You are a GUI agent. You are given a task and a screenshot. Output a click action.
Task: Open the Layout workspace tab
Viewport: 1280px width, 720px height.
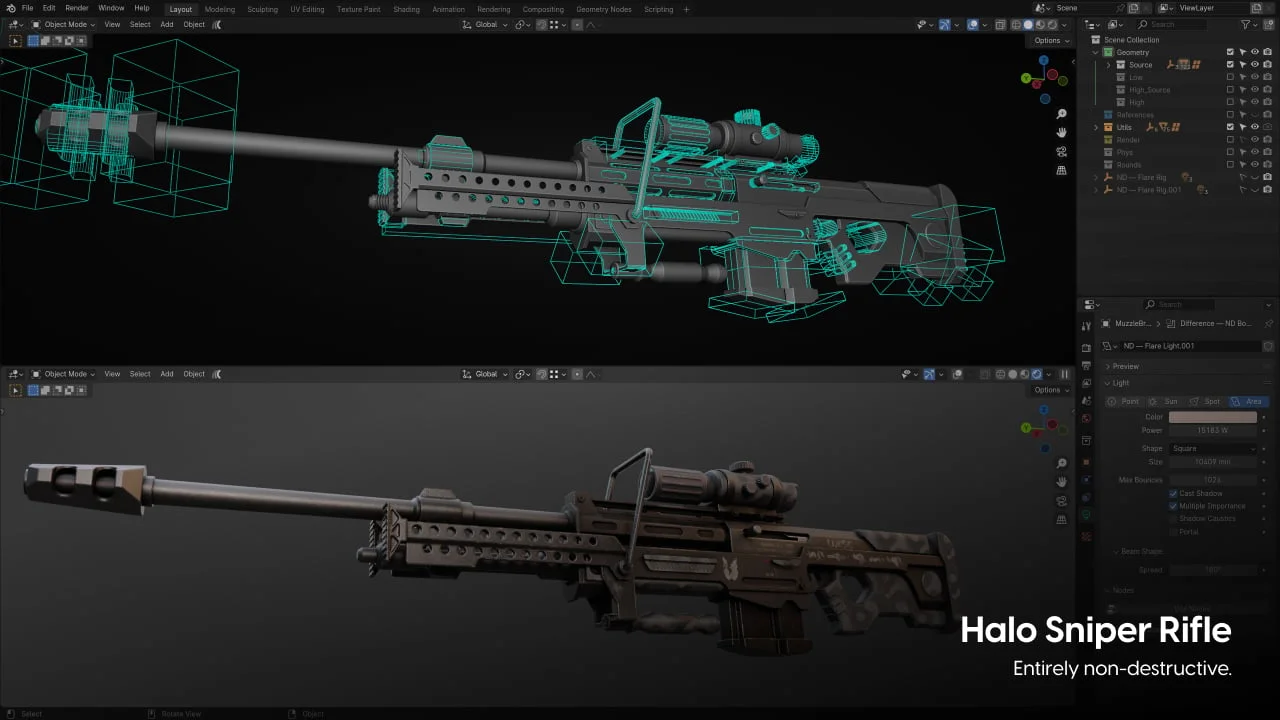point(180,9)
